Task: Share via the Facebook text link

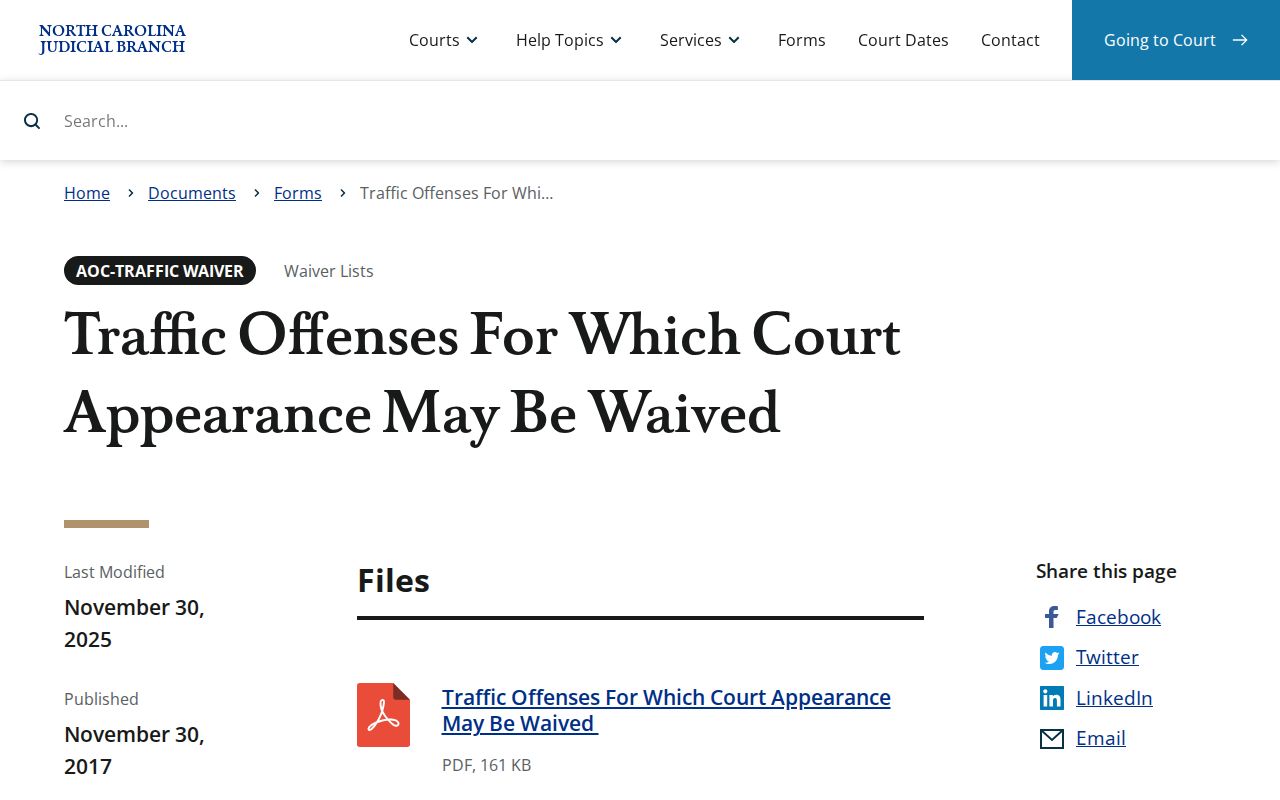Action: pos(1118,617)
